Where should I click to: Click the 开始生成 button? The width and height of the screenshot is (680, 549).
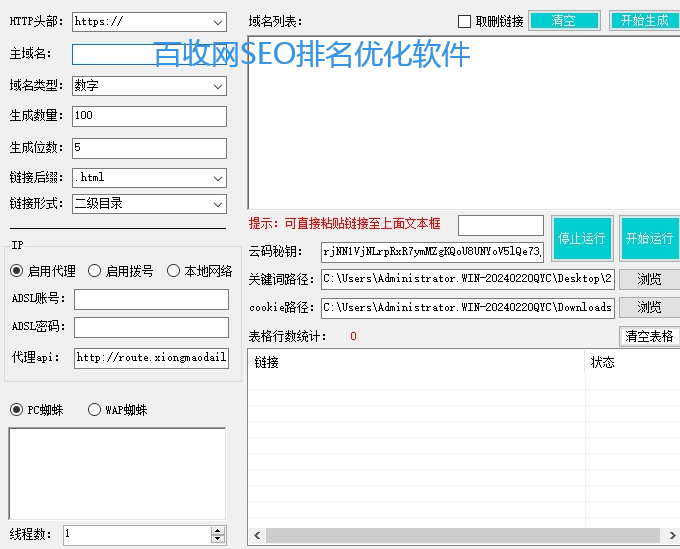coord(644,21)
